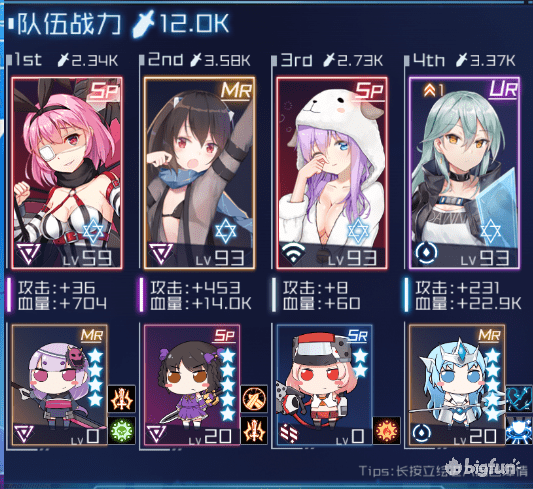Select the crossed swords skill icon
The image size is (533, 489).
(x=254, y=399)
